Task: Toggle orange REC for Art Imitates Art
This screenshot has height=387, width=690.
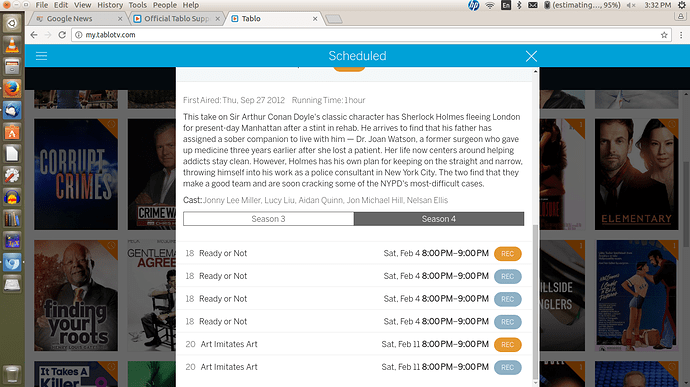Action: pyautogui.click(x=507, y=344)
